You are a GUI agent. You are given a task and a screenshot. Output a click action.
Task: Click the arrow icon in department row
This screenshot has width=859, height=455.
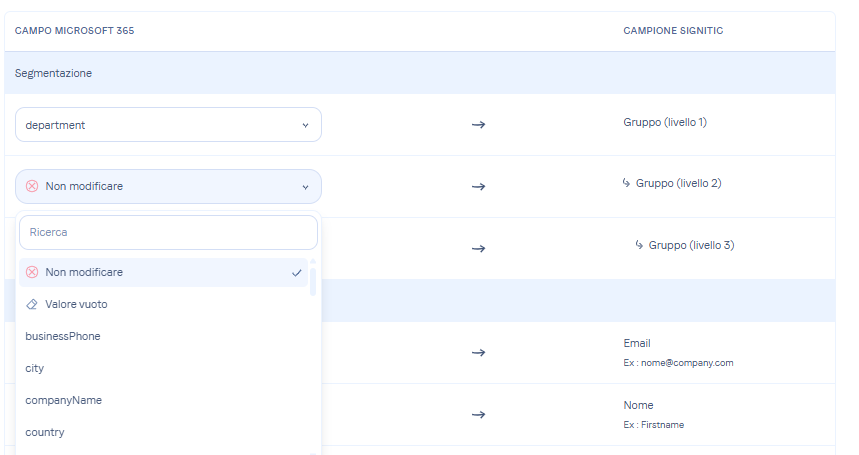point(478,125)
